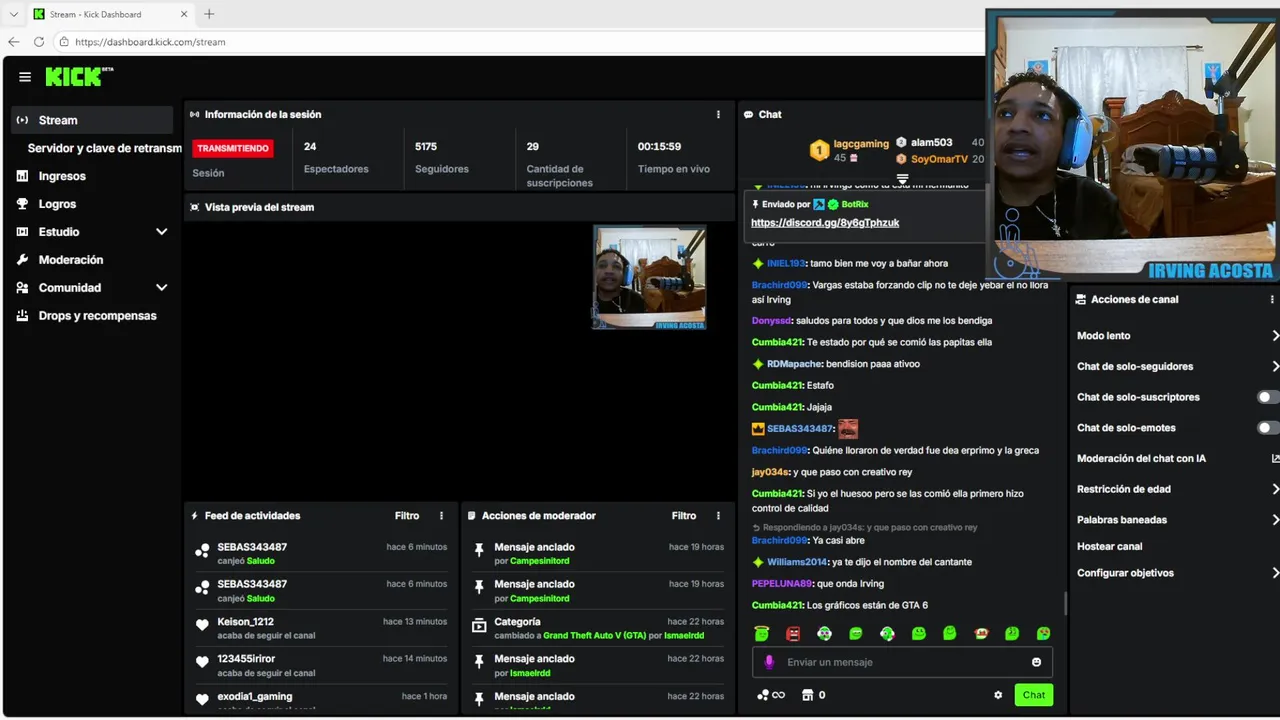Viewport: 1280px width, 720px height.
Task: Open browser tab search dropdown arrow
Action: (x=13, y=14)
